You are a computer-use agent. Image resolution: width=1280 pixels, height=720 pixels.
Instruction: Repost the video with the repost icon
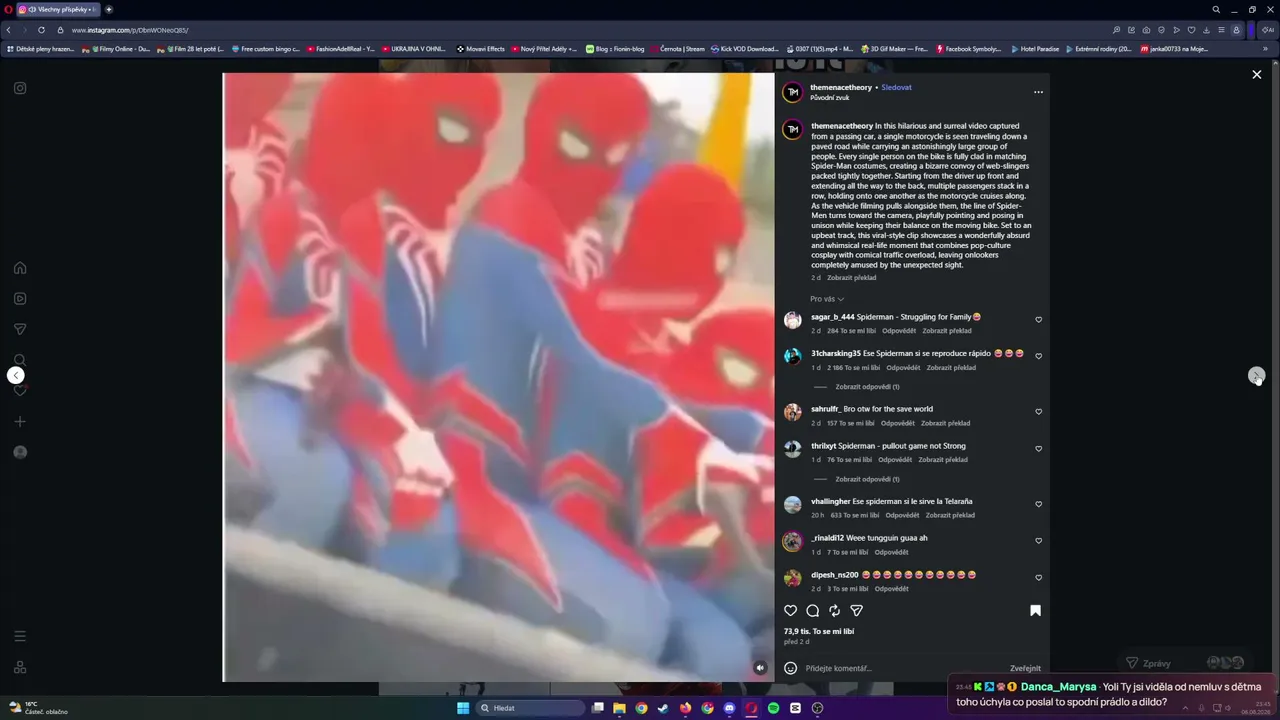coord(835,611)
